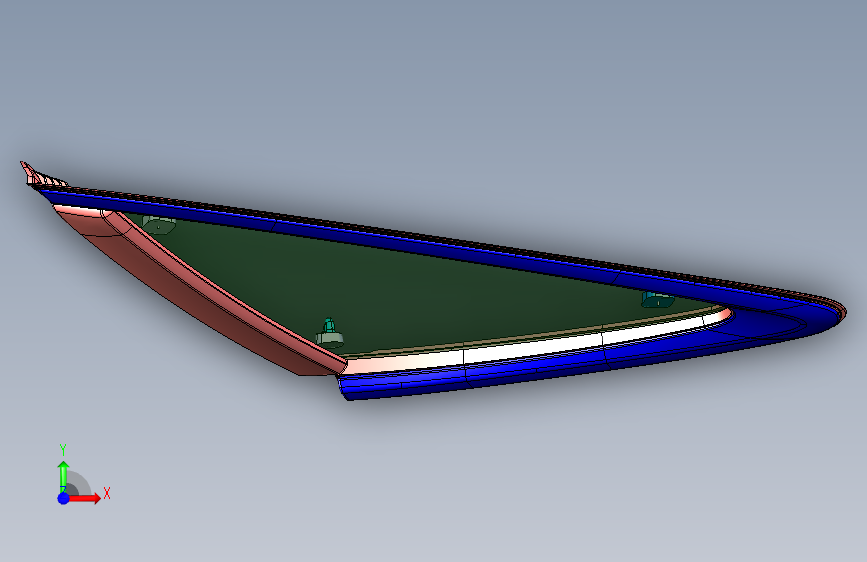867x562 pixels.
Task: Click the green Y axis arrow on triad
Action: 64,477
